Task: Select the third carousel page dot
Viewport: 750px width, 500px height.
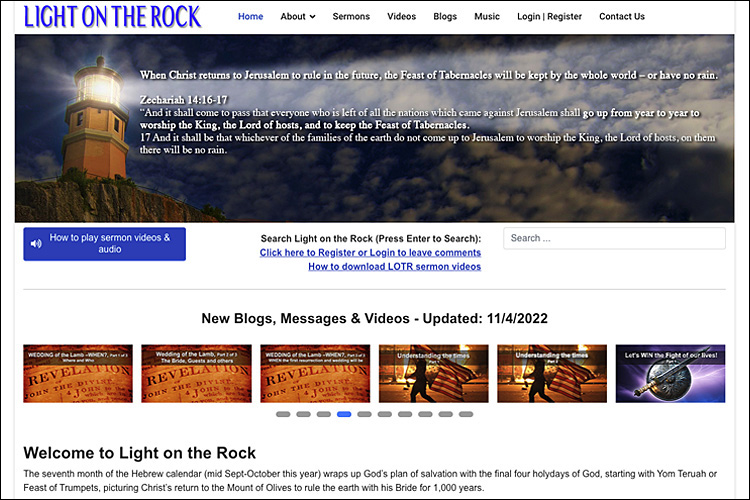Action: pyautogui.click(x=324, y=414)
